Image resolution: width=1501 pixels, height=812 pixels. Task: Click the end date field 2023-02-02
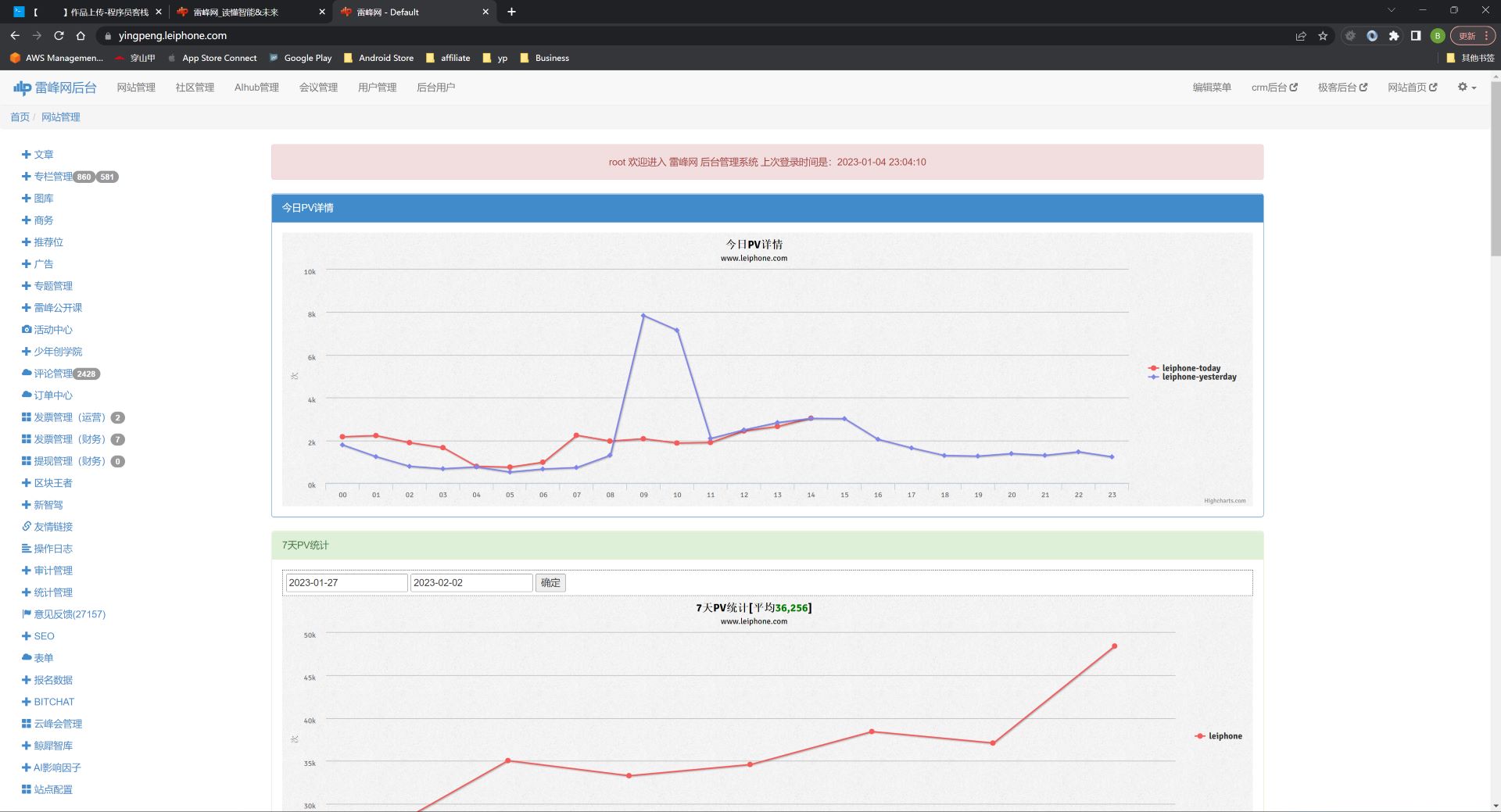click(471, 583)
